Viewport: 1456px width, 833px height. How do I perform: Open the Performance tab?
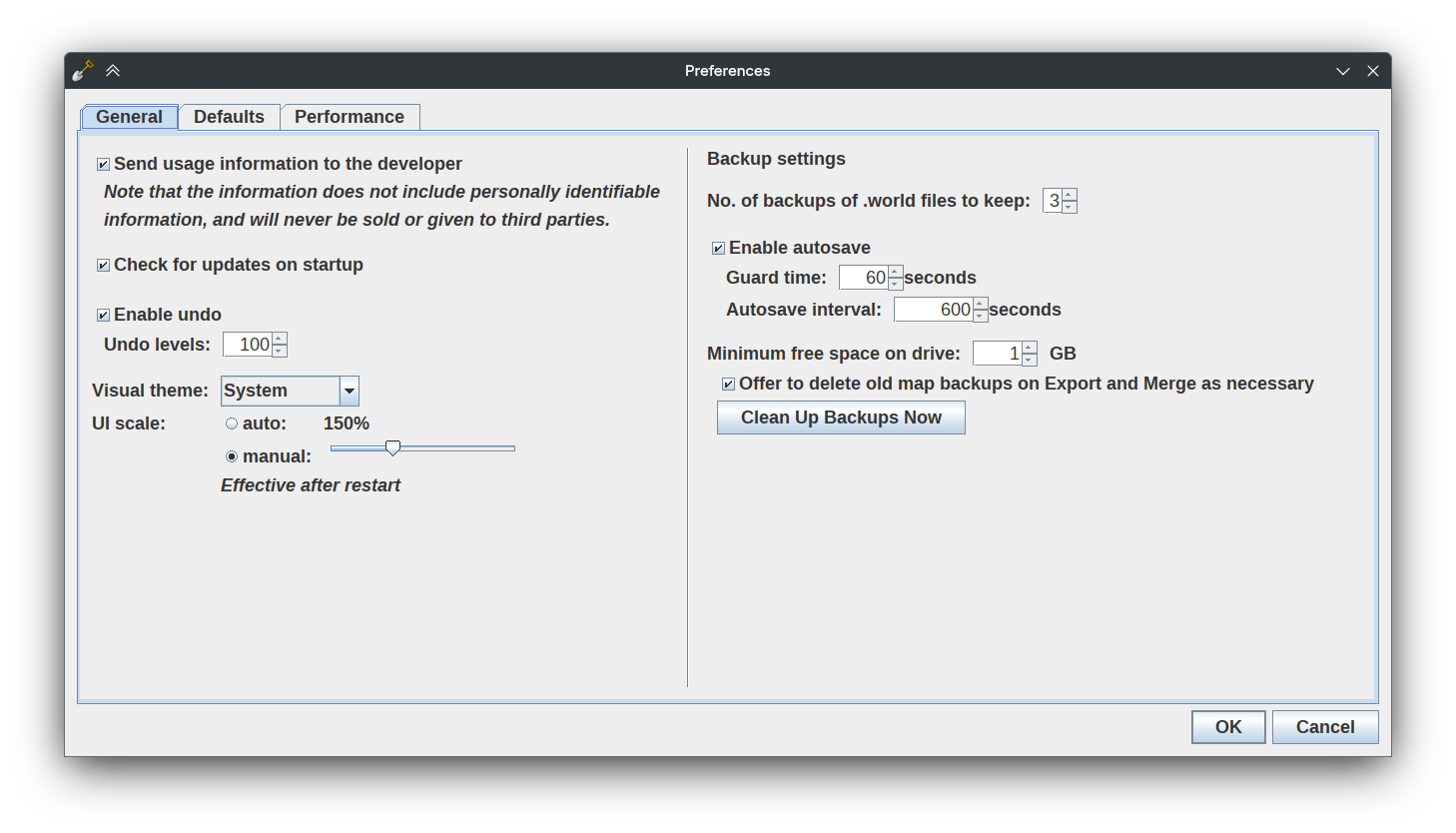click(x=349, y=117)
